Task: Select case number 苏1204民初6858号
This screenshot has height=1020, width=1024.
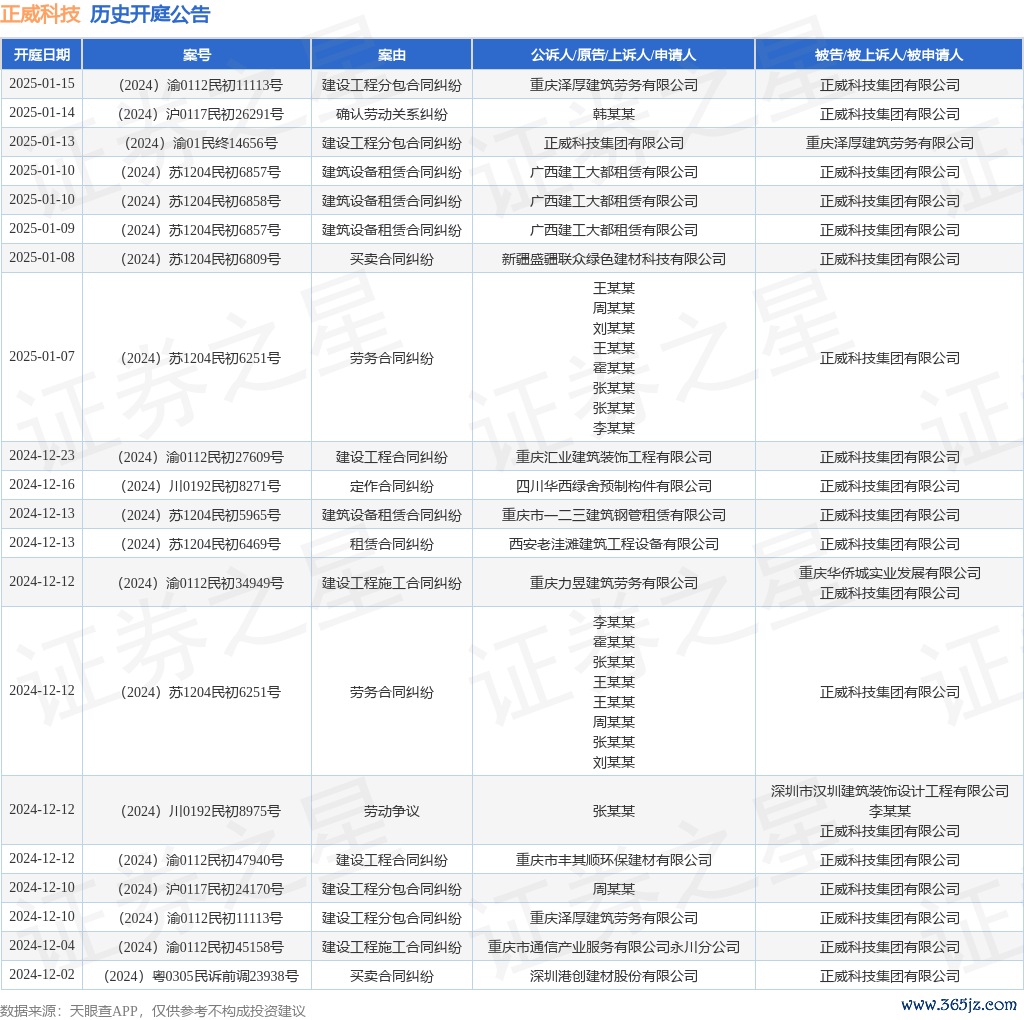Action: pos(201,201)
